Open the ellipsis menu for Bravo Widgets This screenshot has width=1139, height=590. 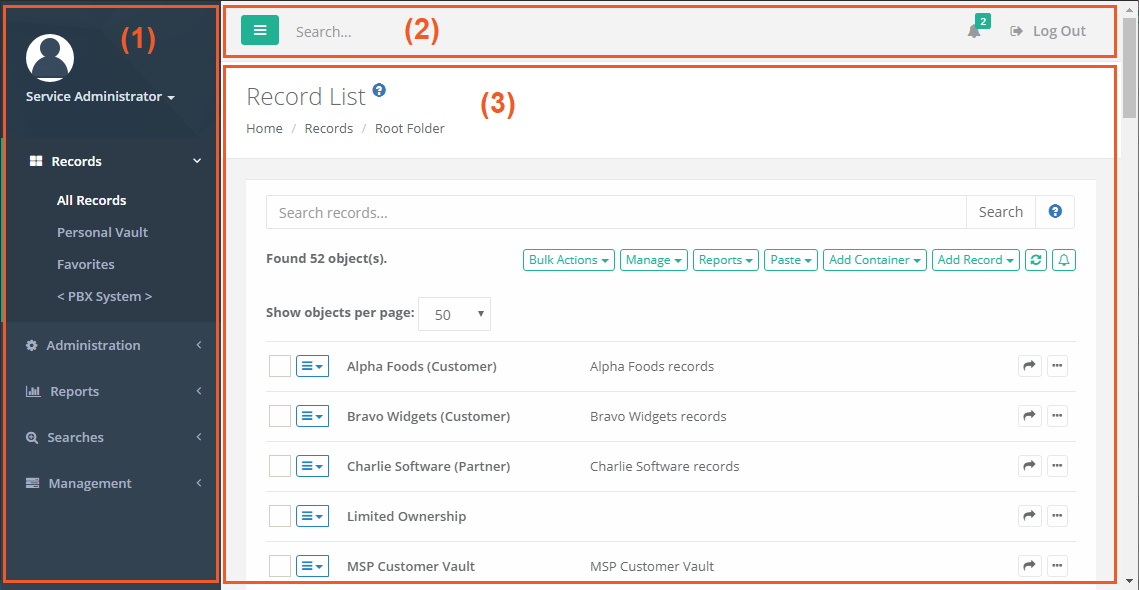pyautogui.click(x=1057, y=416)
